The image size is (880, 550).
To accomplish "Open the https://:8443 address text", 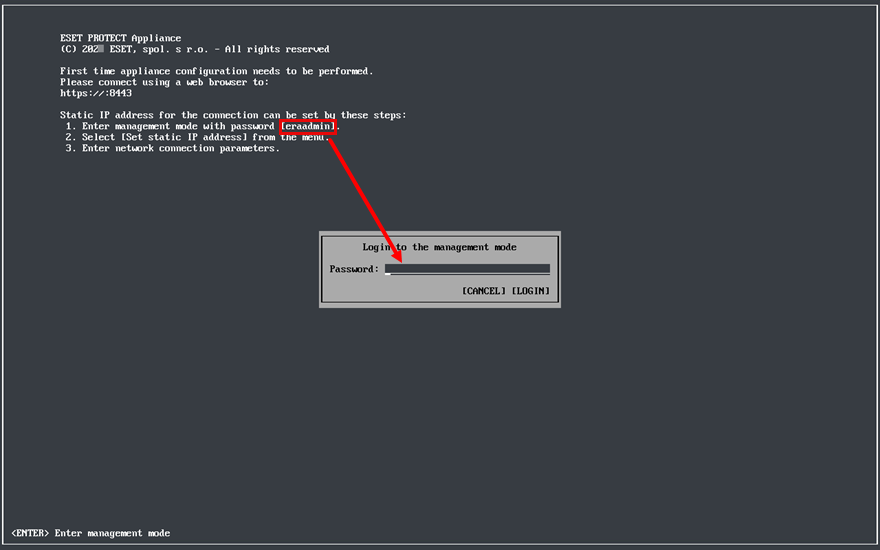I will (95, 93).
